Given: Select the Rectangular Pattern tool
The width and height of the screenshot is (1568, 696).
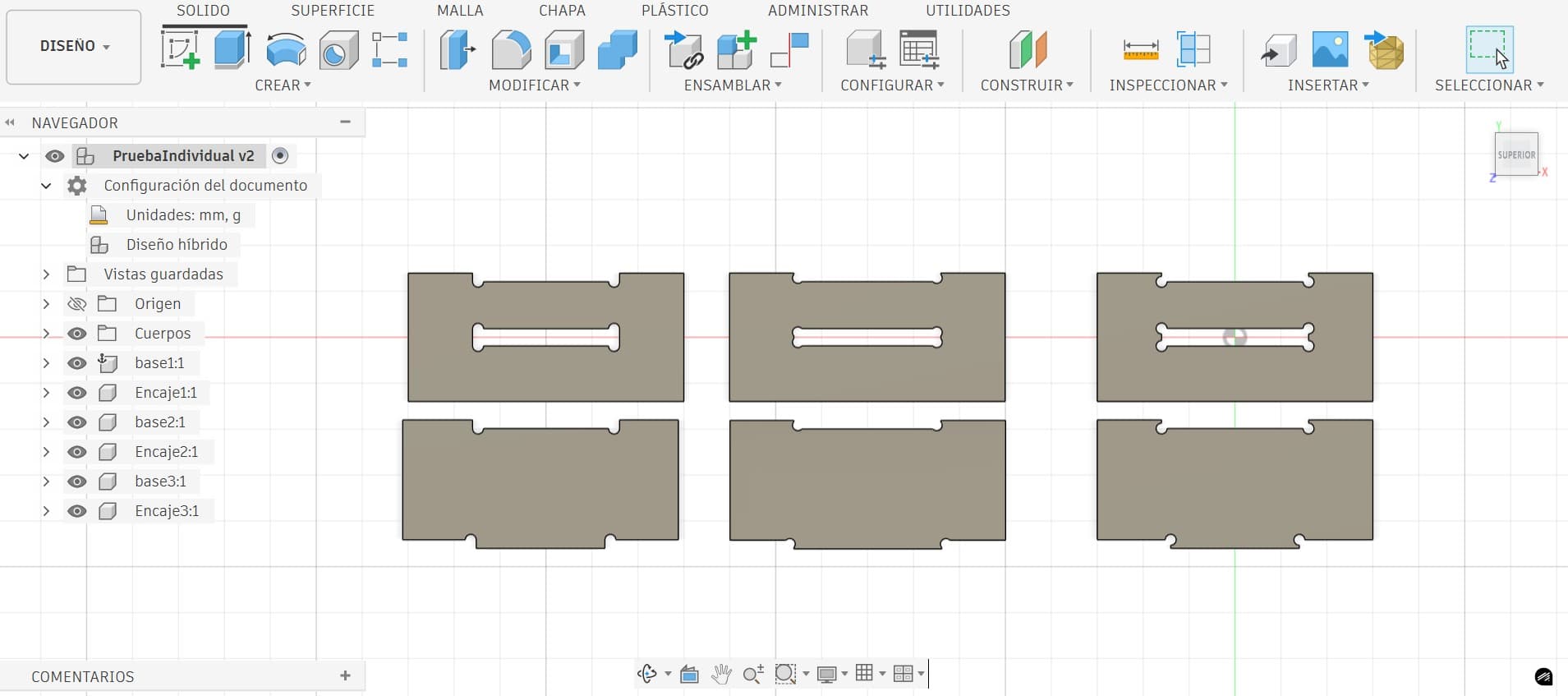Looking at the screenshot, I should 389,49.
